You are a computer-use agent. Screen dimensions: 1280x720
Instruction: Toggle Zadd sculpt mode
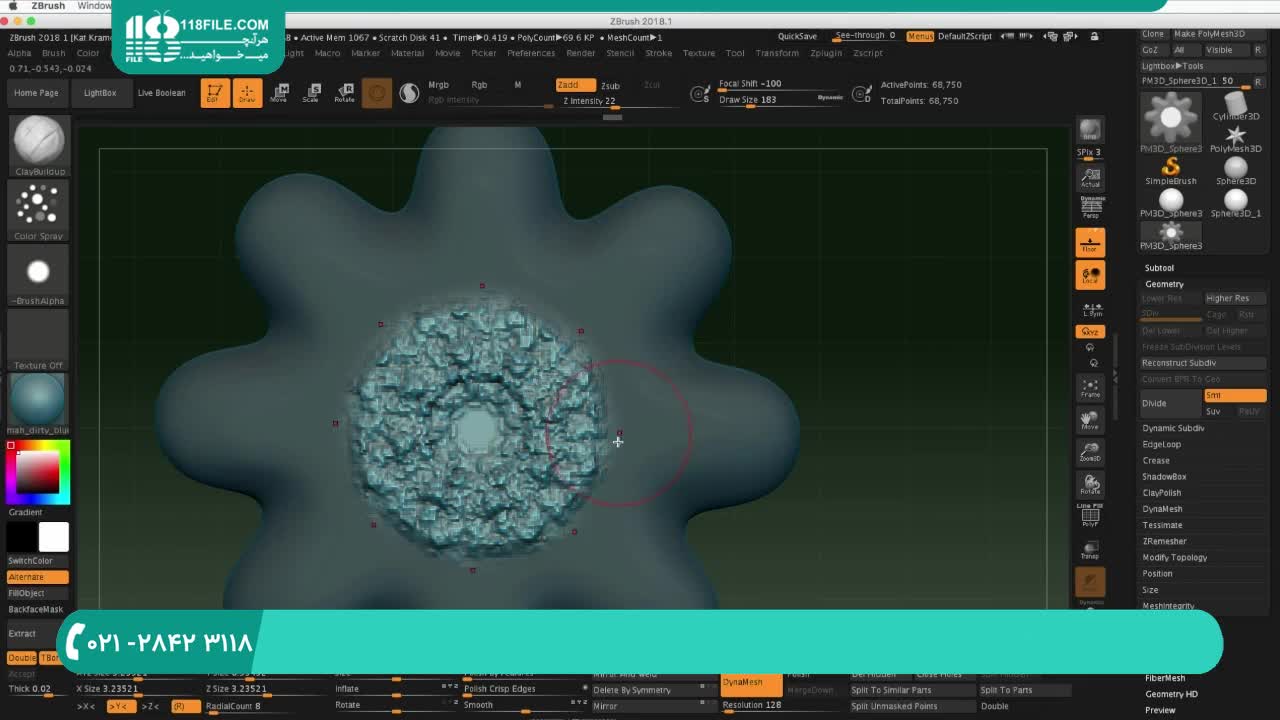[575, 85]
